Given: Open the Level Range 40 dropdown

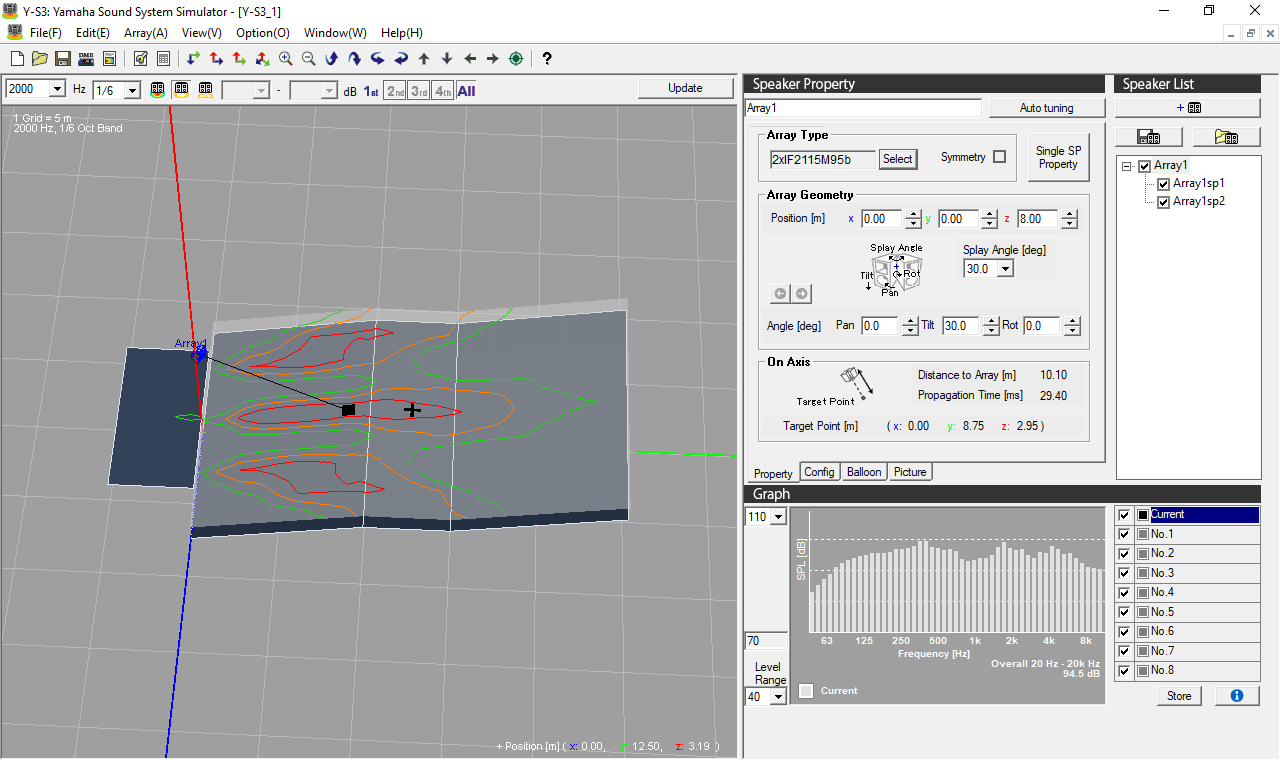Looking at the screenshot, I should coord(779,697).
